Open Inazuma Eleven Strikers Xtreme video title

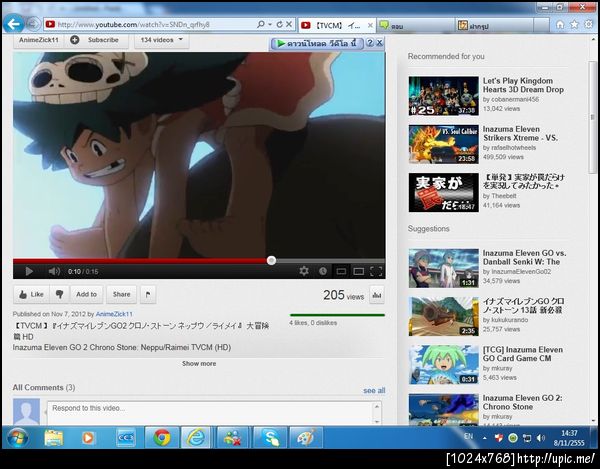[520, 134]
